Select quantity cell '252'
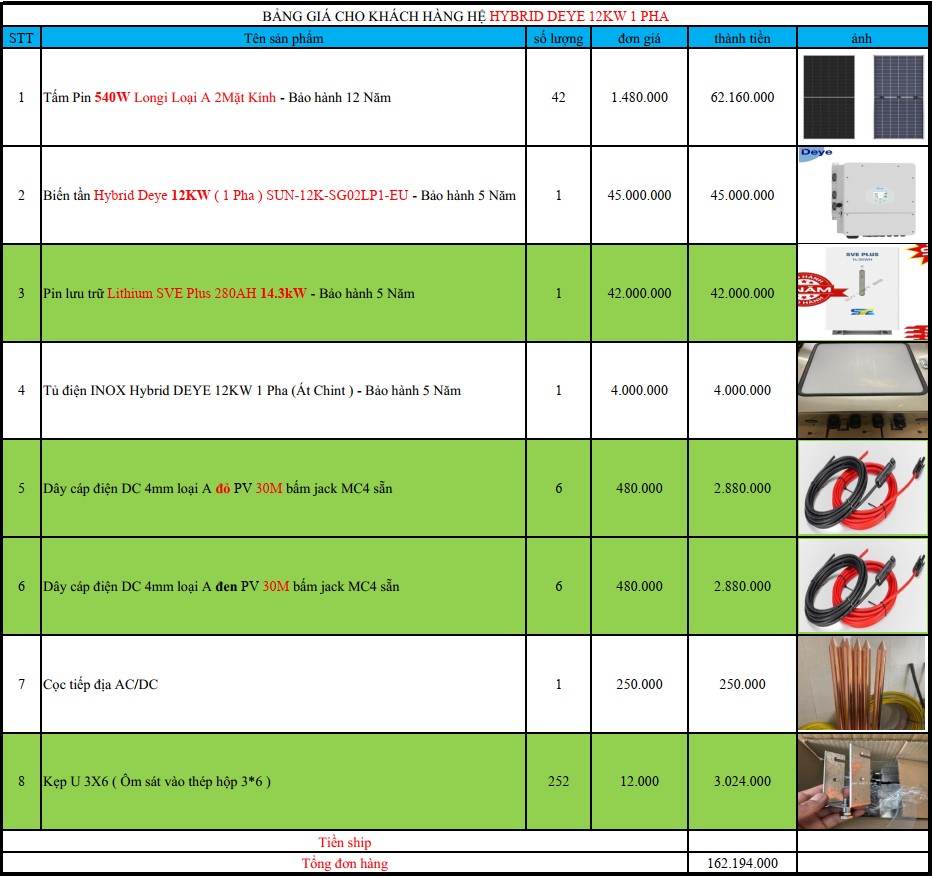This screenshot has height=877, width=933. pyautogui.click(x=558, y=781)
